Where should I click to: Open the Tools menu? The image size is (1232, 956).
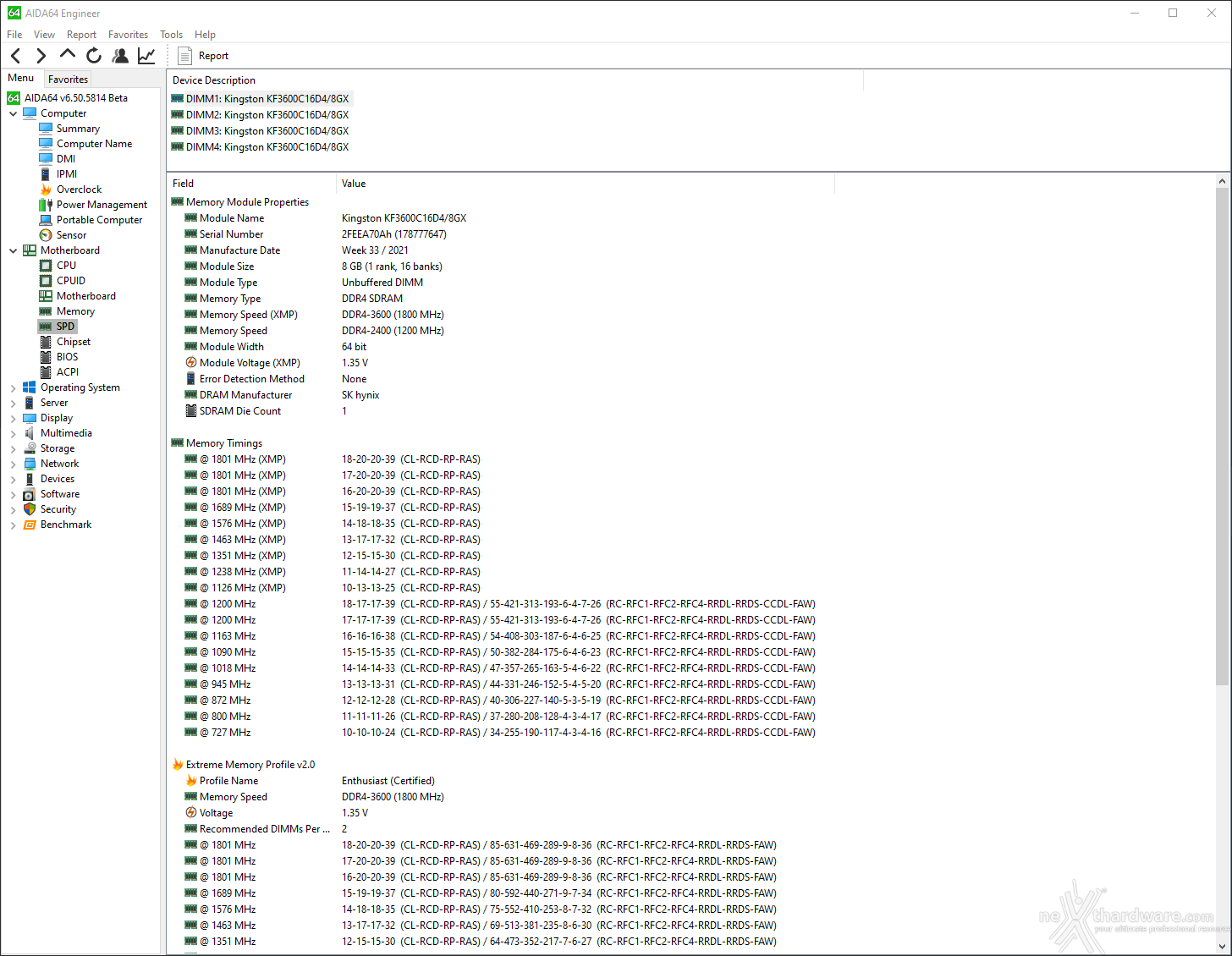tap(171, 35)
